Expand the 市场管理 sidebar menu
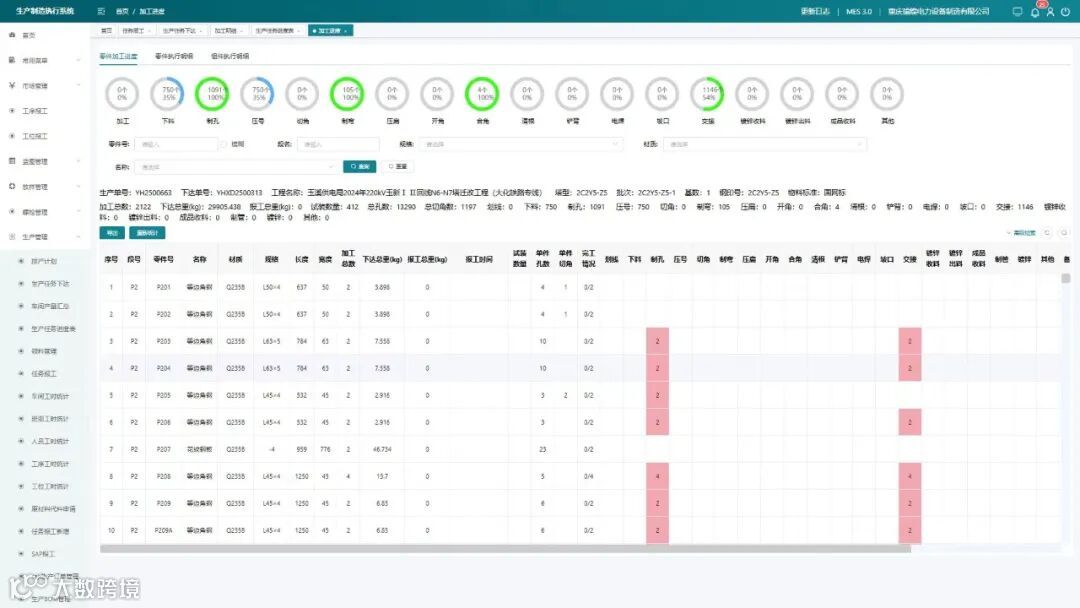 click(43, 85)
